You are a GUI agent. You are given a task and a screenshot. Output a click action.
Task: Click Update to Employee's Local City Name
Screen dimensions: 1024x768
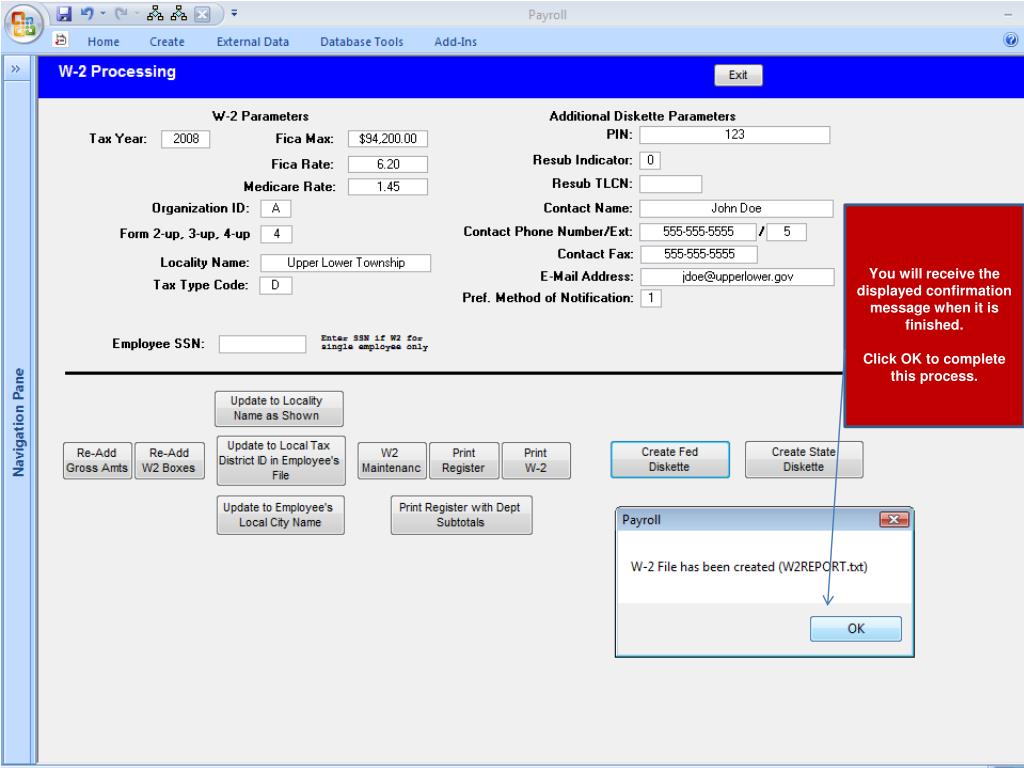coord(280,515)
